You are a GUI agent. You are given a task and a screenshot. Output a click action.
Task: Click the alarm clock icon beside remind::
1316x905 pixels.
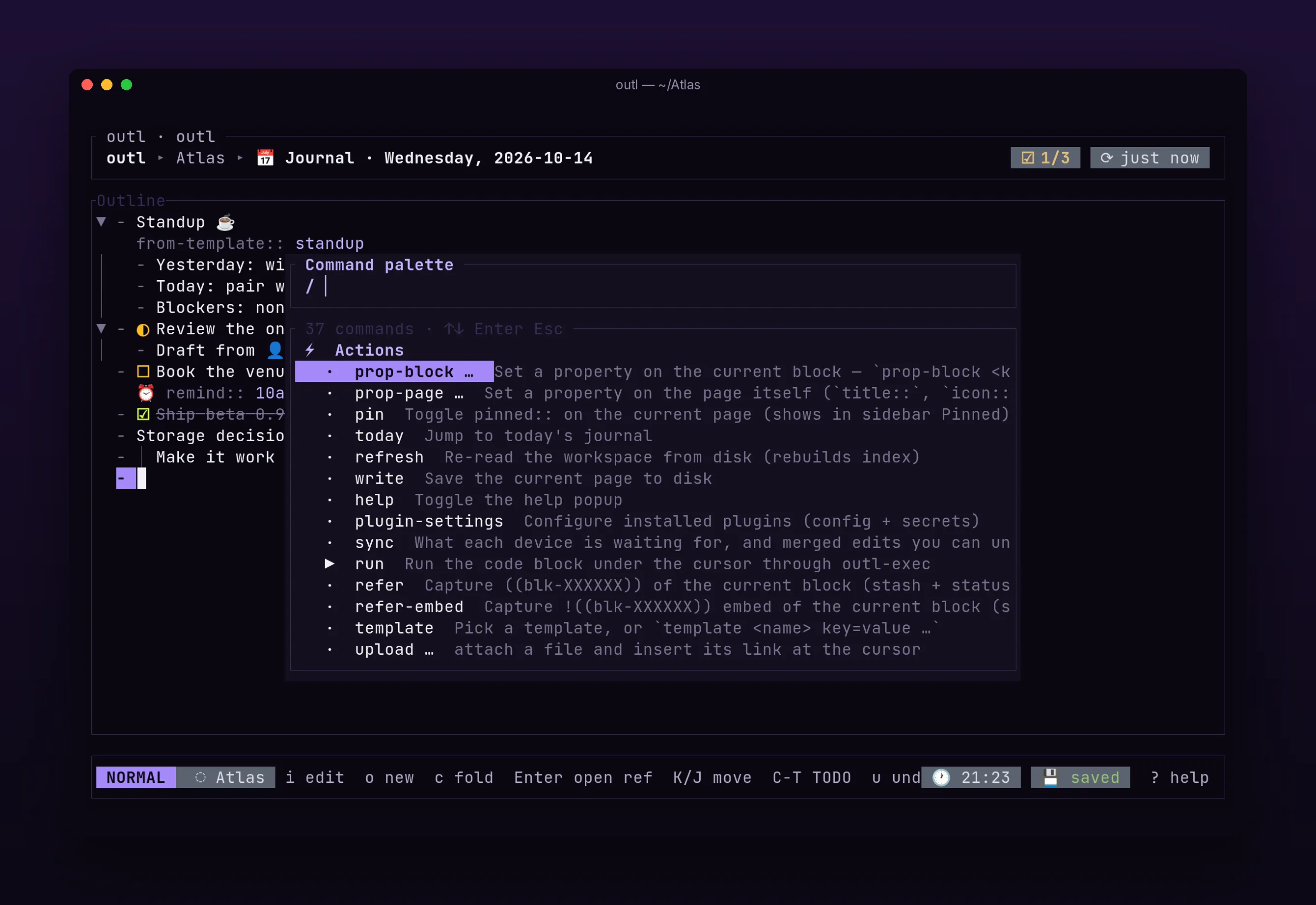click(146, 393)
